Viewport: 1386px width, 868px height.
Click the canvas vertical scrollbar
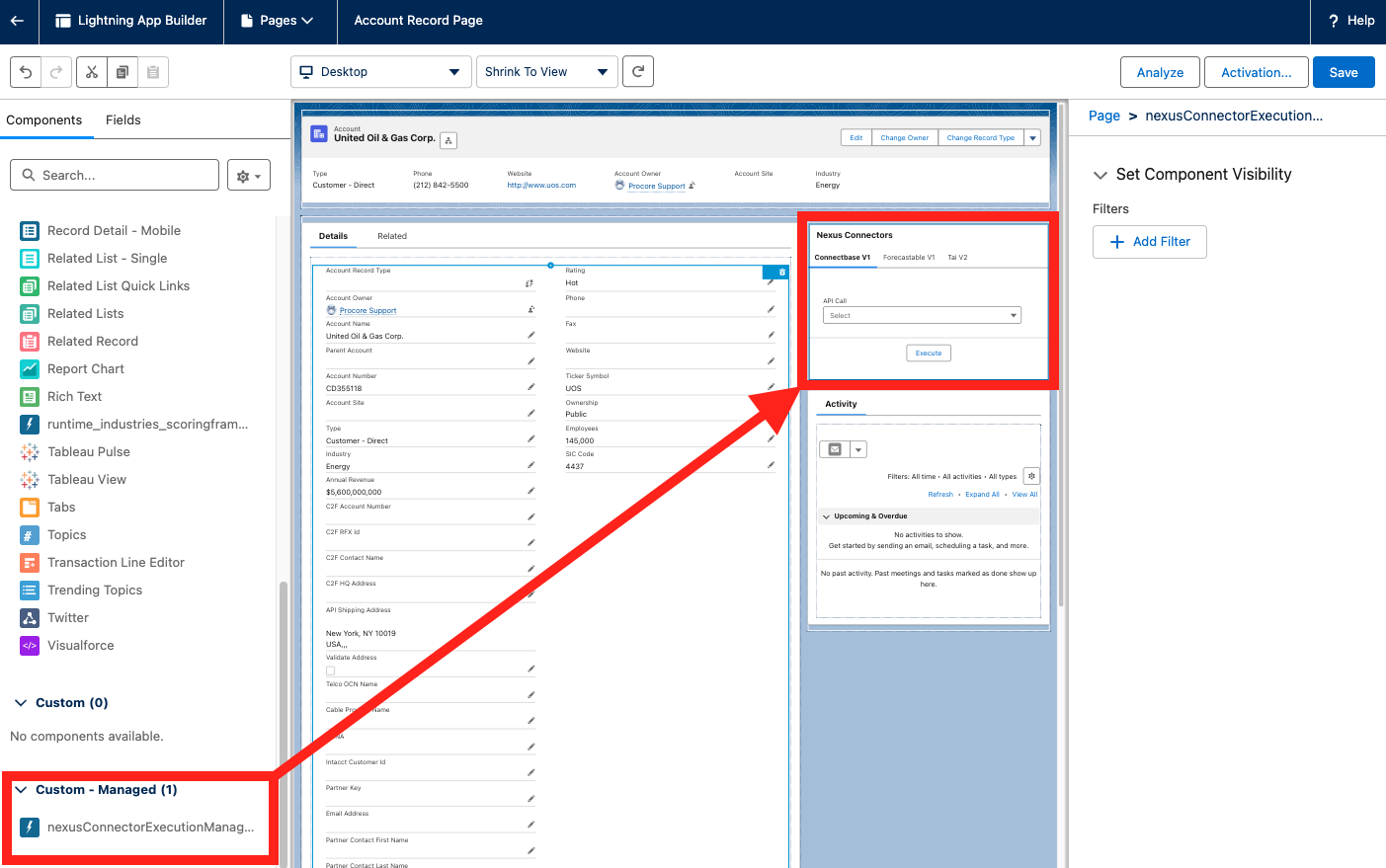click(x=1061, y=355)
